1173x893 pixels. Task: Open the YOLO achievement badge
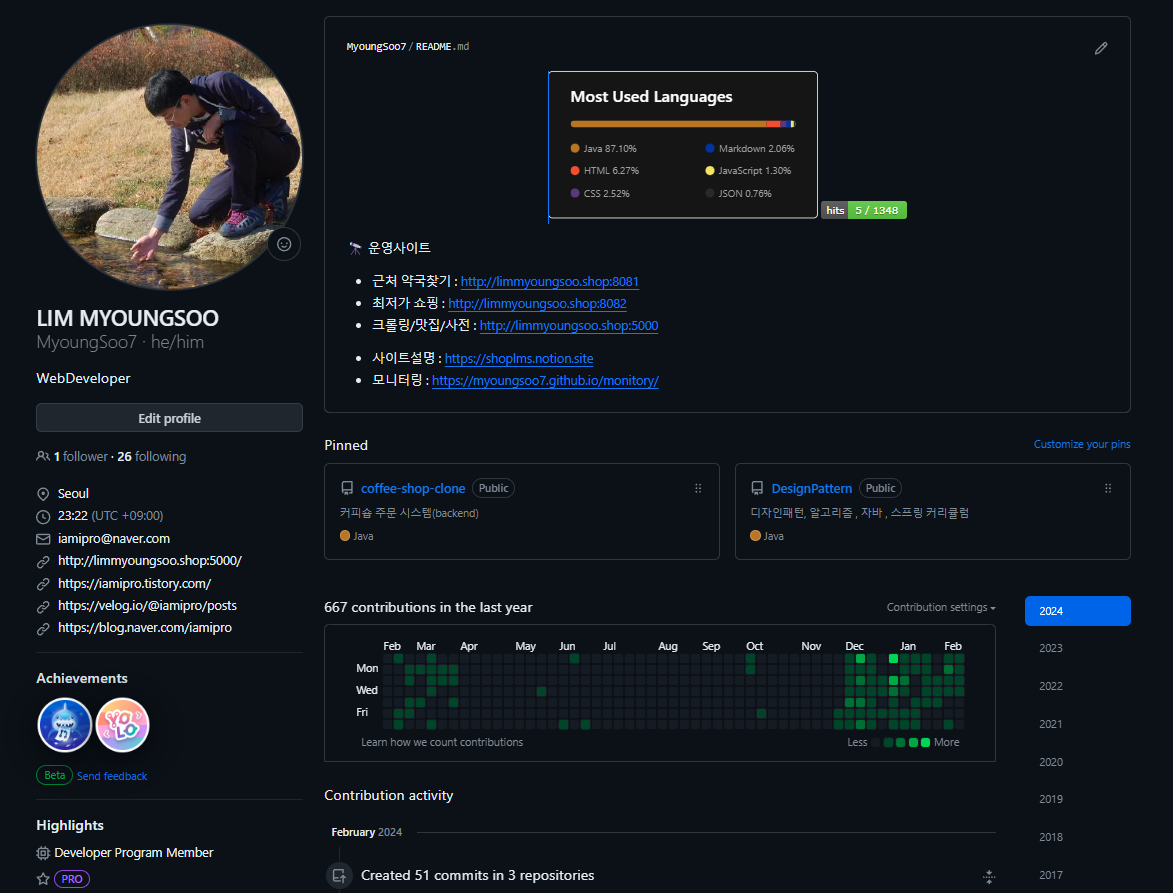tap(123, 725)
